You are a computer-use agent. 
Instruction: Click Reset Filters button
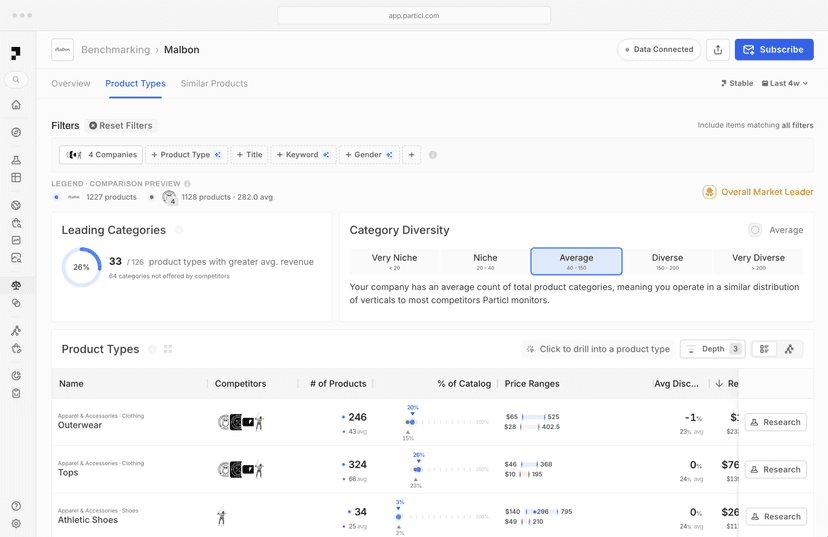(121, 126)
